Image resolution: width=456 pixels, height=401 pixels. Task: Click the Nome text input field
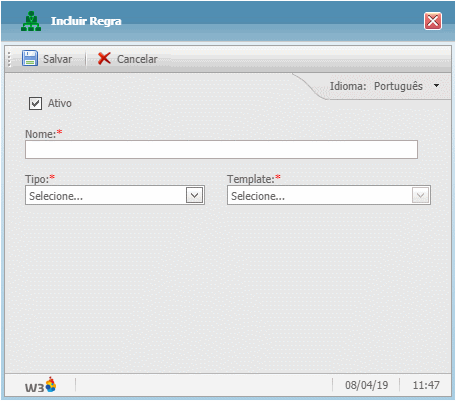[221, 149]
